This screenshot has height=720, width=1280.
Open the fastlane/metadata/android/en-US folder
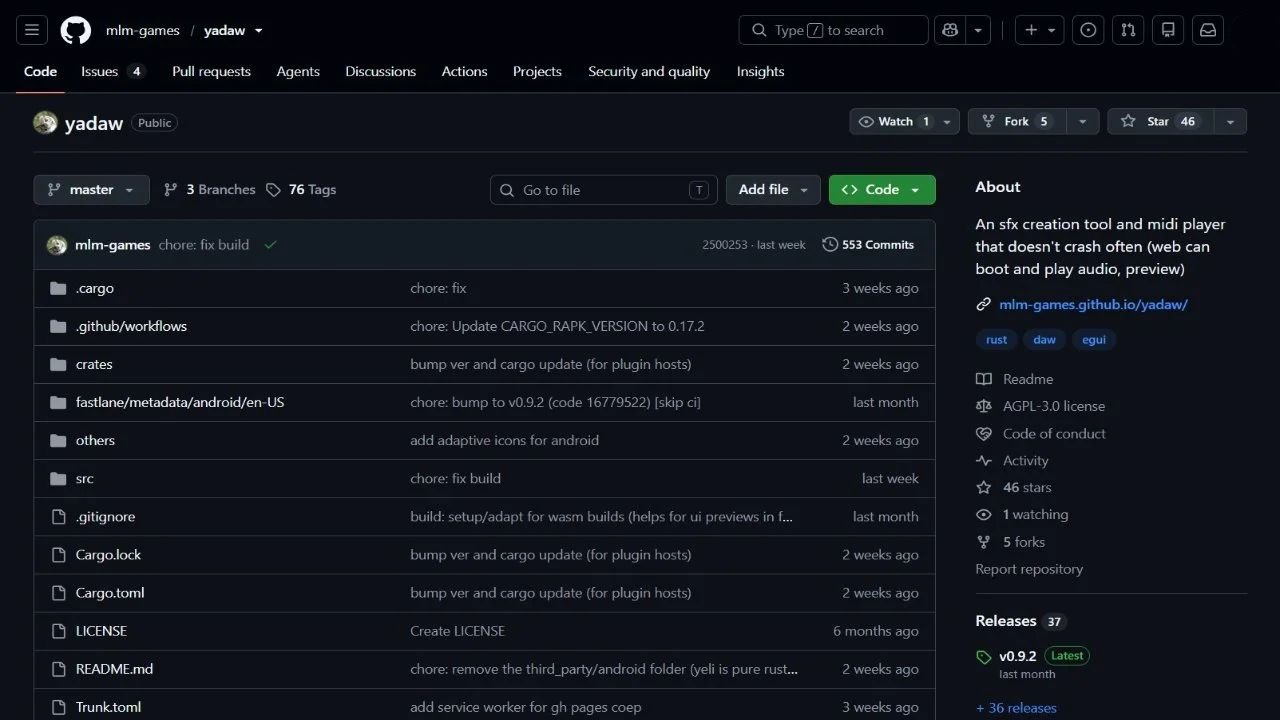(x=180, y=402)
